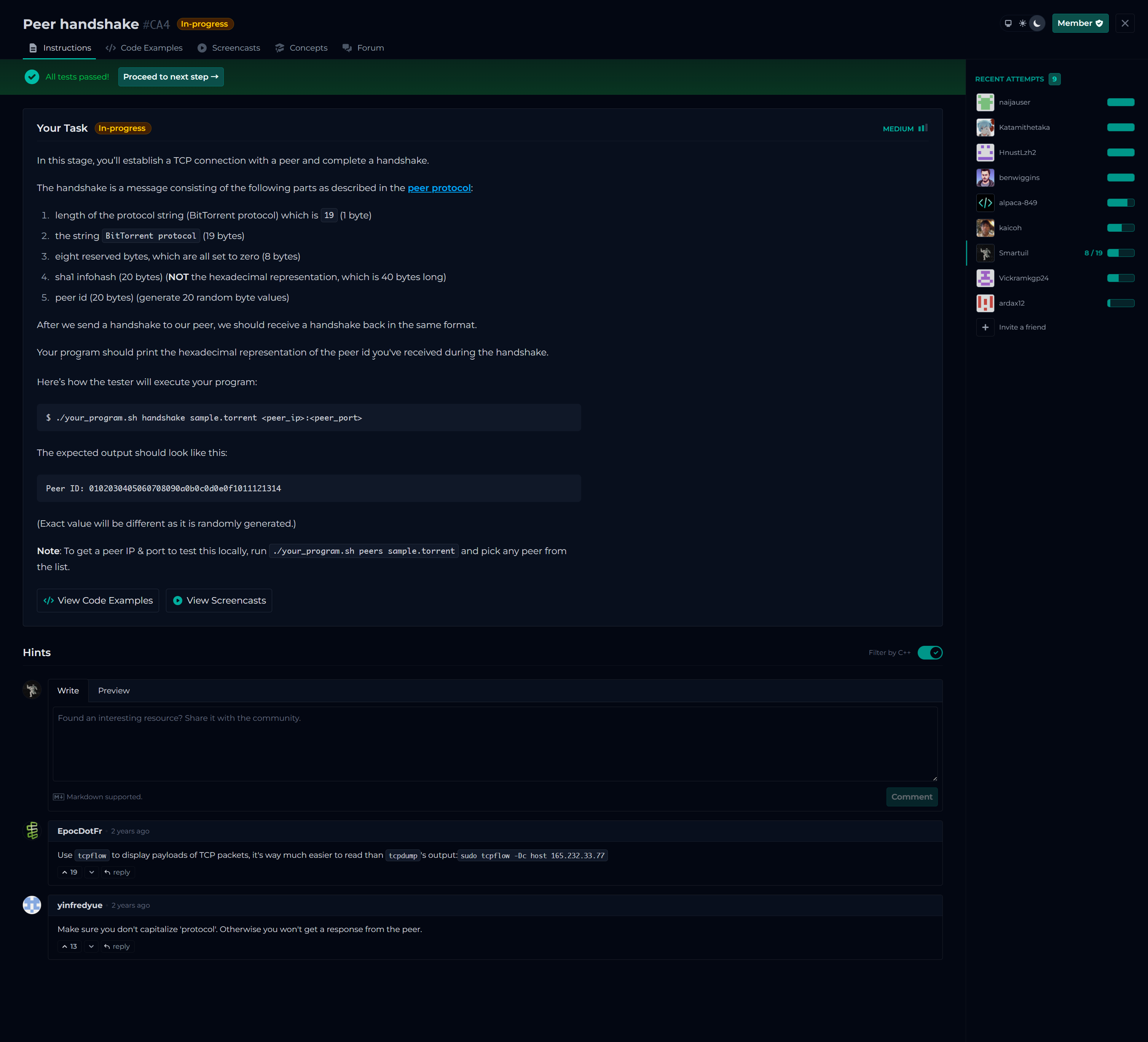Viewport: 1148px width, 1042px height.
Task: Click Proceed to next step button
Action: tap(171, 77)
